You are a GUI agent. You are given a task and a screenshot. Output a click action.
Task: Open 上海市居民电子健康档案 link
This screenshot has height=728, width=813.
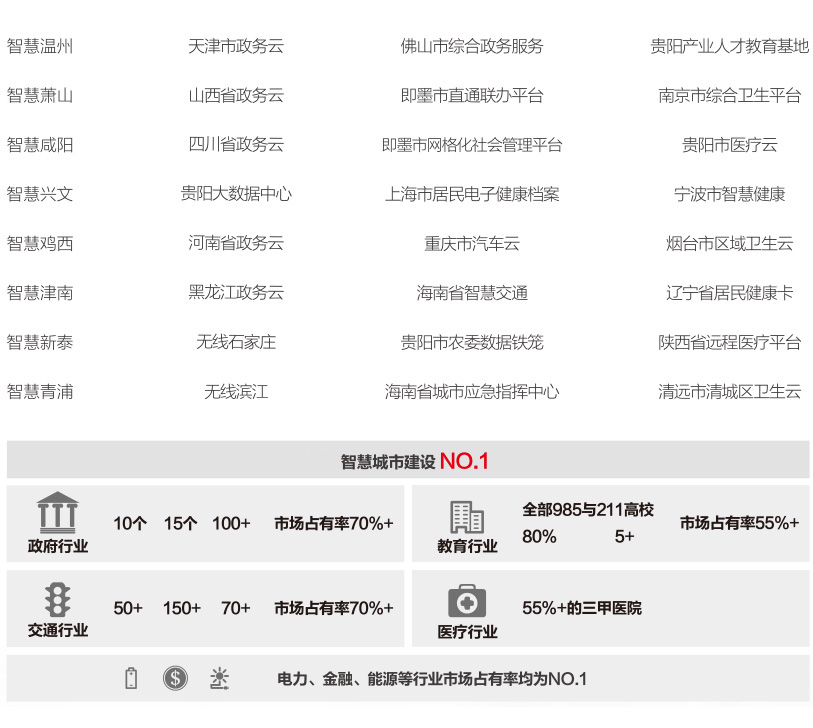click(472, 194)
